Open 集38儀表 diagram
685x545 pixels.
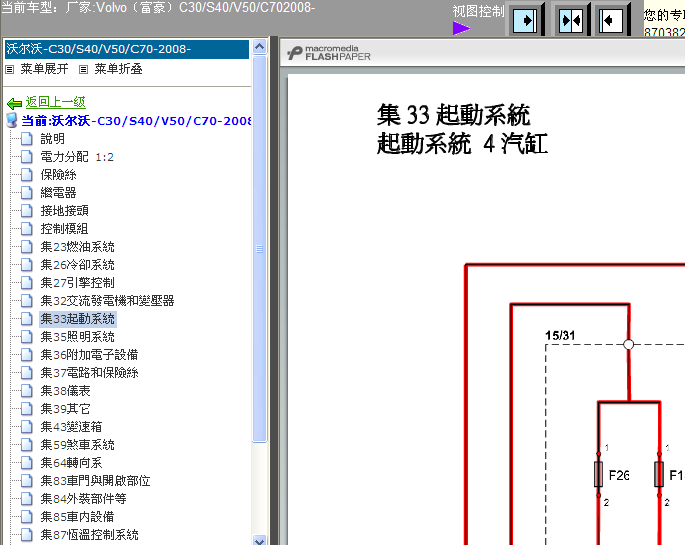click(x=65, y=390)
